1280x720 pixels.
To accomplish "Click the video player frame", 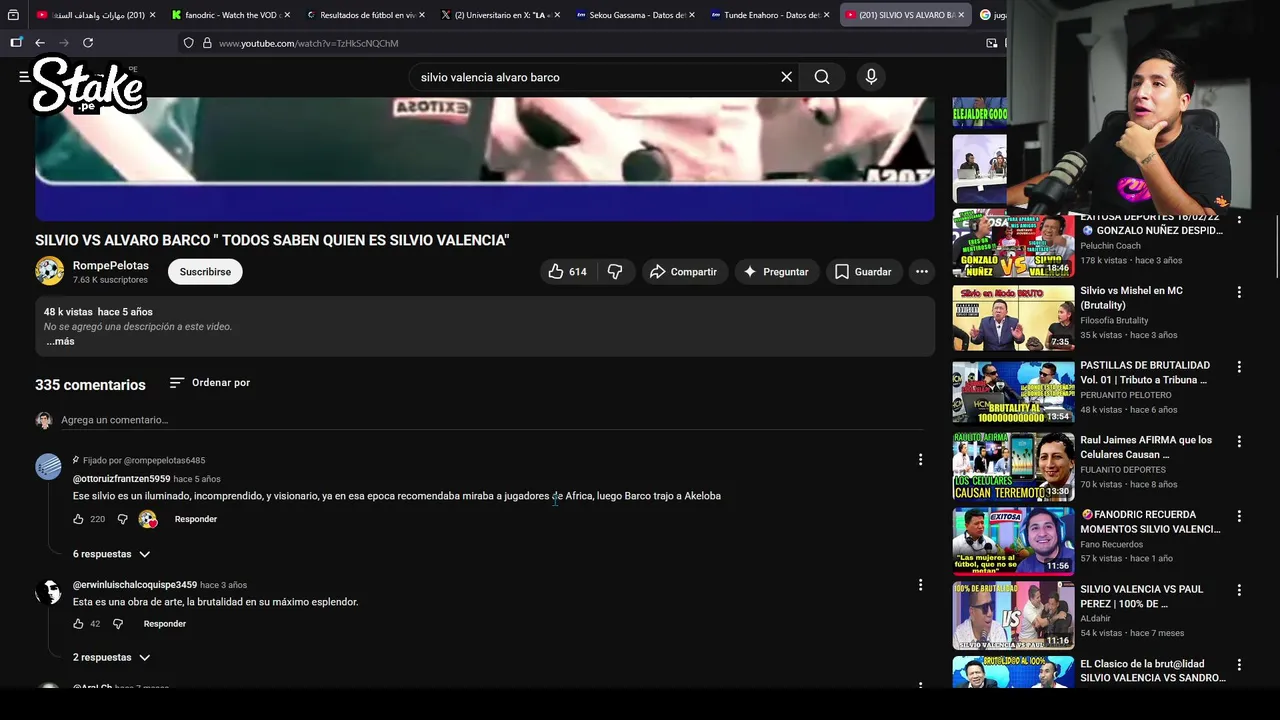I will point(485,158).
